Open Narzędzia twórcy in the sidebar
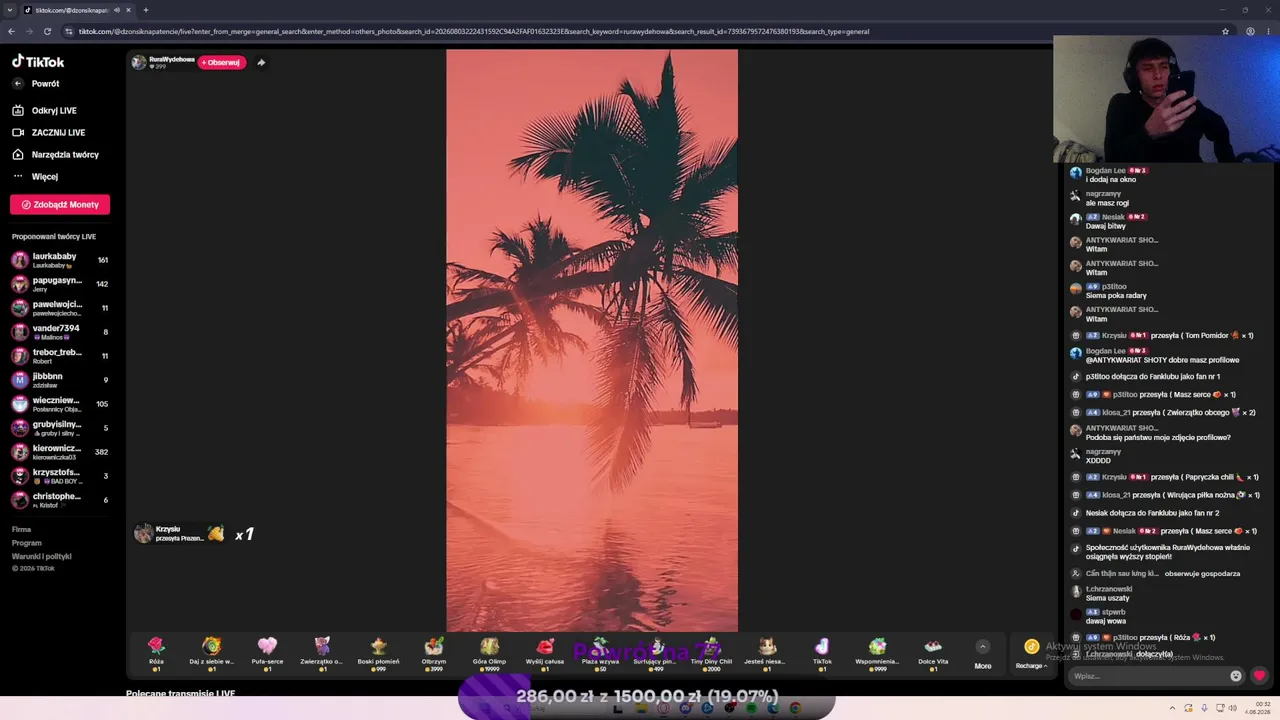The image size is (1280, 720). point(56,155)
